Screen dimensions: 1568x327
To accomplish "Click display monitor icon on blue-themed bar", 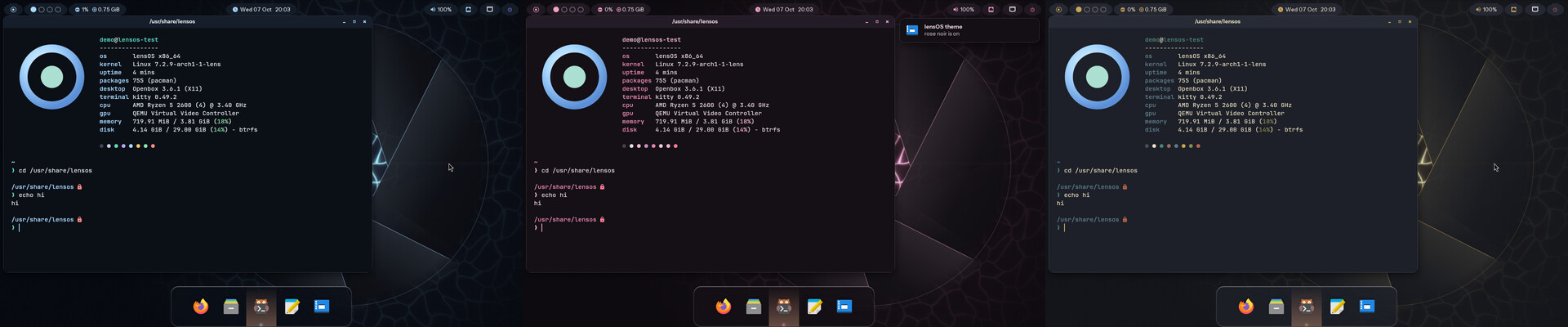I will [489, 10].
